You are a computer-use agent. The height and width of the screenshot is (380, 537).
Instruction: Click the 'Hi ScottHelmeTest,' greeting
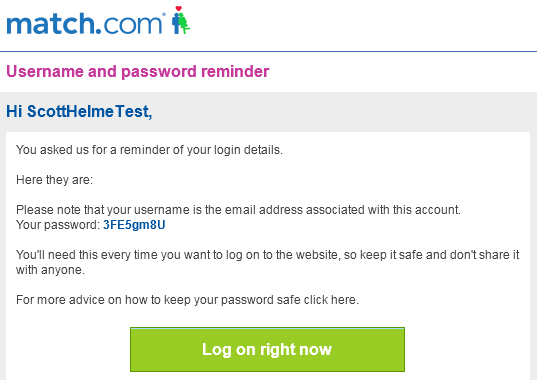coord(79,111)
